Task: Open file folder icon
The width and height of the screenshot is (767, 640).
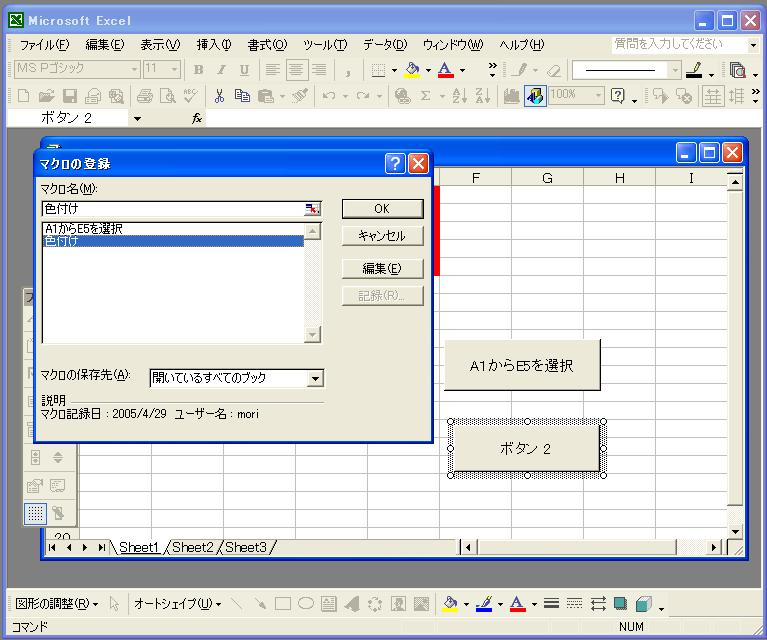Action: pos(46,95)
